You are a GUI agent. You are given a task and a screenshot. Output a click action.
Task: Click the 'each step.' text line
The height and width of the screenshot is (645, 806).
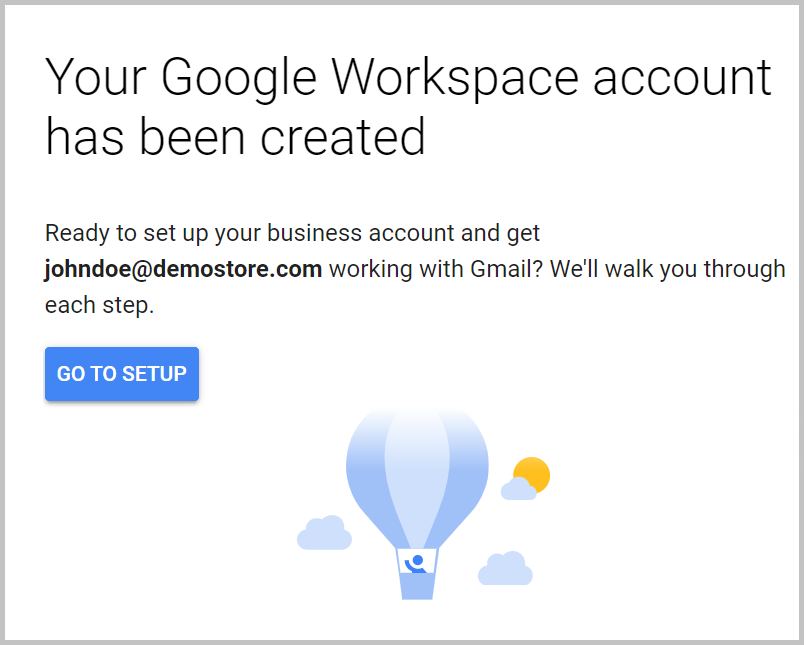pyautogui.click(x=100, y=305)
